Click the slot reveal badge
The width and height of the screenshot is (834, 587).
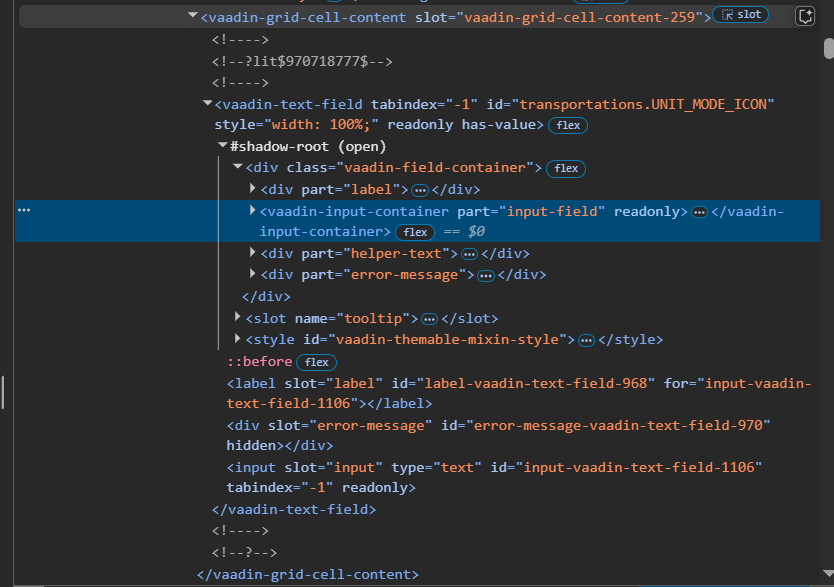[741, 16]
